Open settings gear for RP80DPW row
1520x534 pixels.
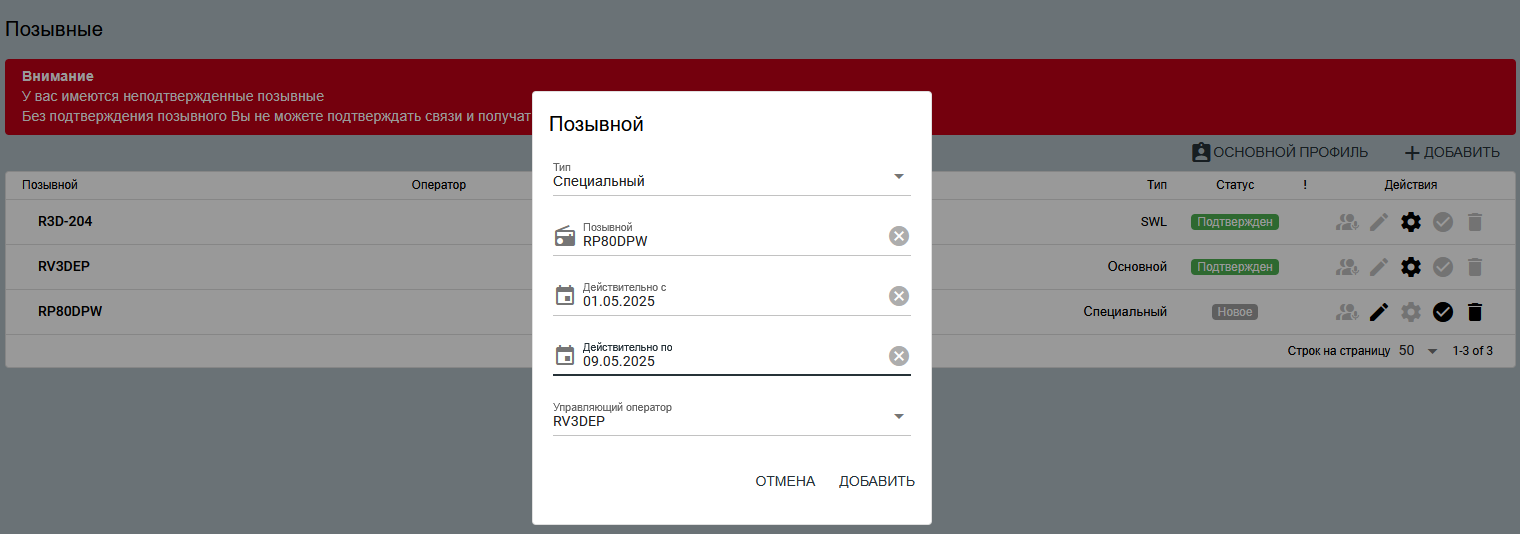tap(1411, 312)
